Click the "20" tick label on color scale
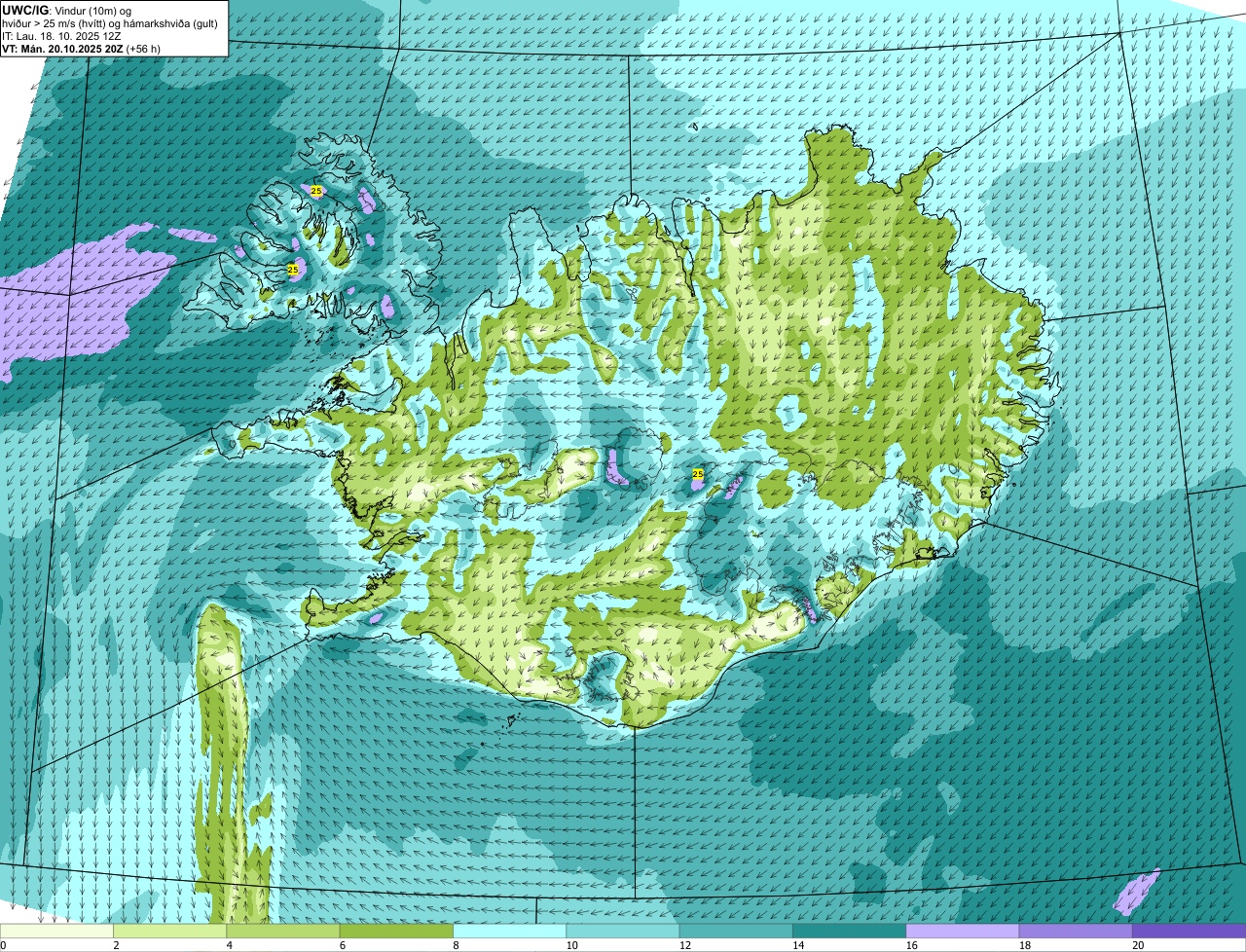This screenshot has width=1246, height=952. pyautogui.click(x=1138, y=945)
